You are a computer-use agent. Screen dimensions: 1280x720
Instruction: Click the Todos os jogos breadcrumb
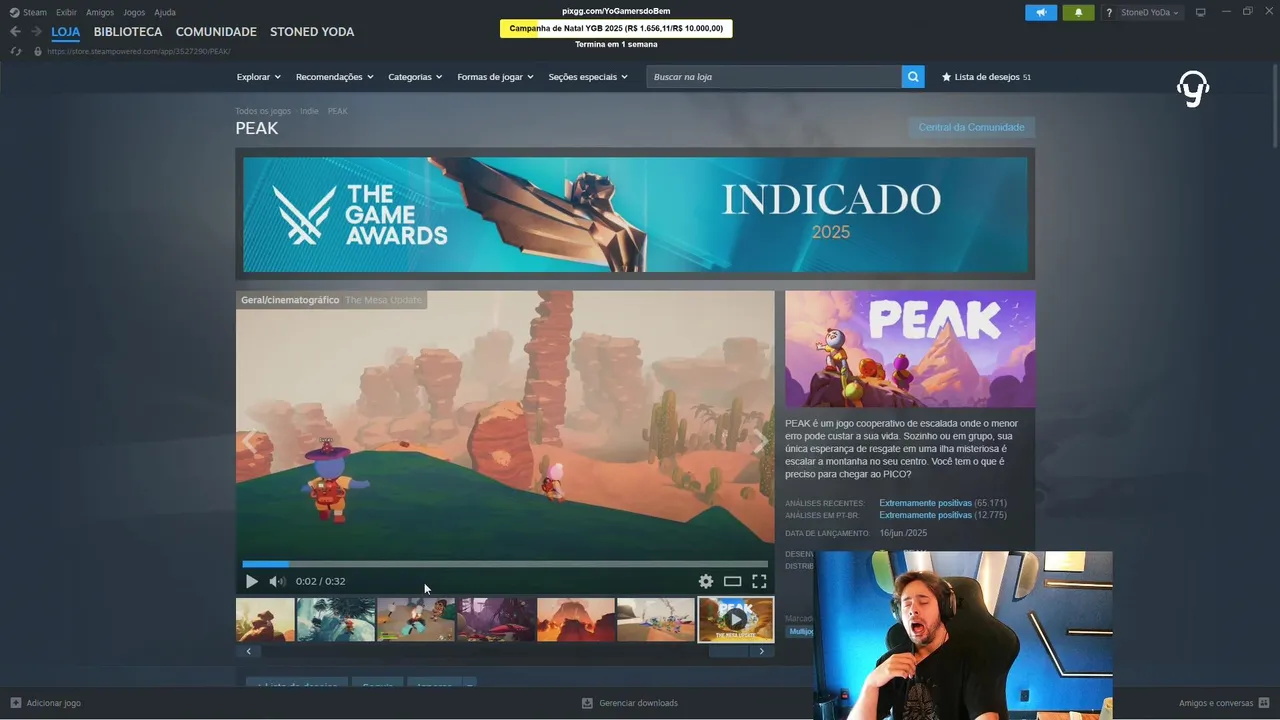coord(263,111)
